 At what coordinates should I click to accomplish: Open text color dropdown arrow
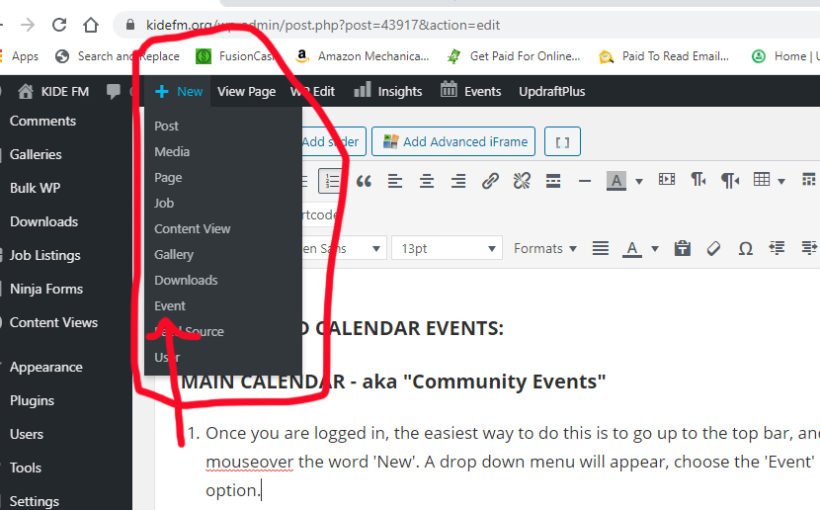tap(655, 248)
